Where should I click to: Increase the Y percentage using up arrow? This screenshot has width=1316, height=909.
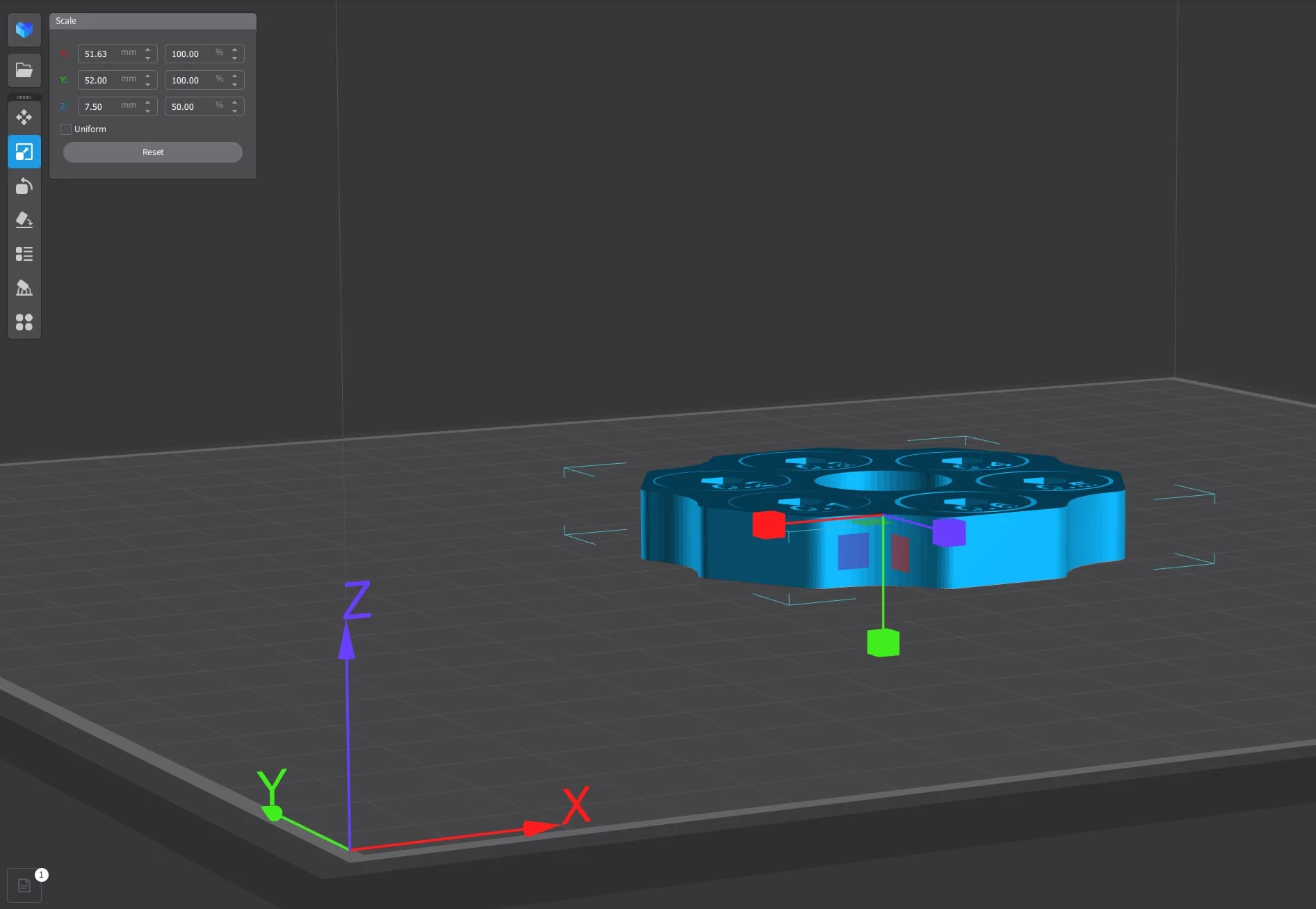[235, 76]
